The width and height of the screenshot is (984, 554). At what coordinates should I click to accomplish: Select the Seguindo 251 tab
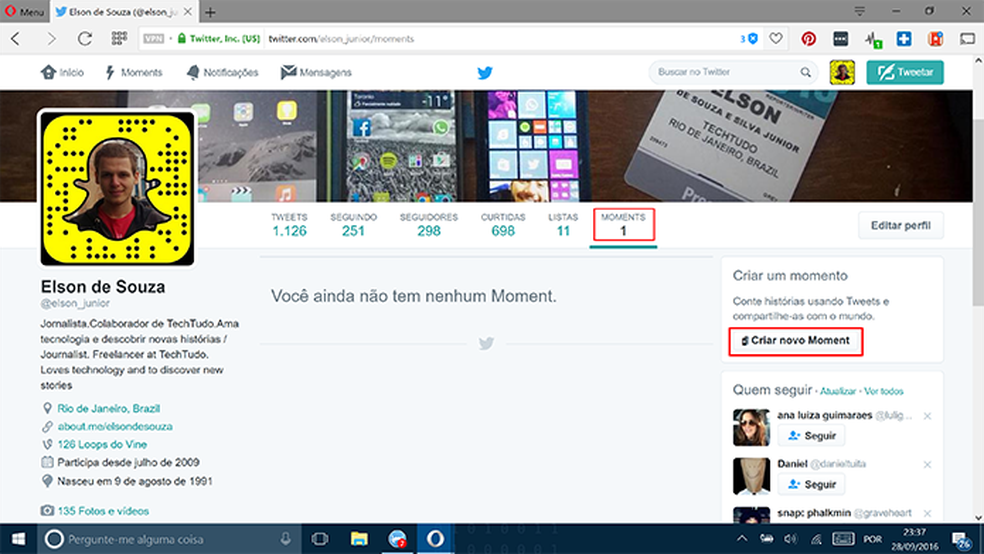point(353,225)
